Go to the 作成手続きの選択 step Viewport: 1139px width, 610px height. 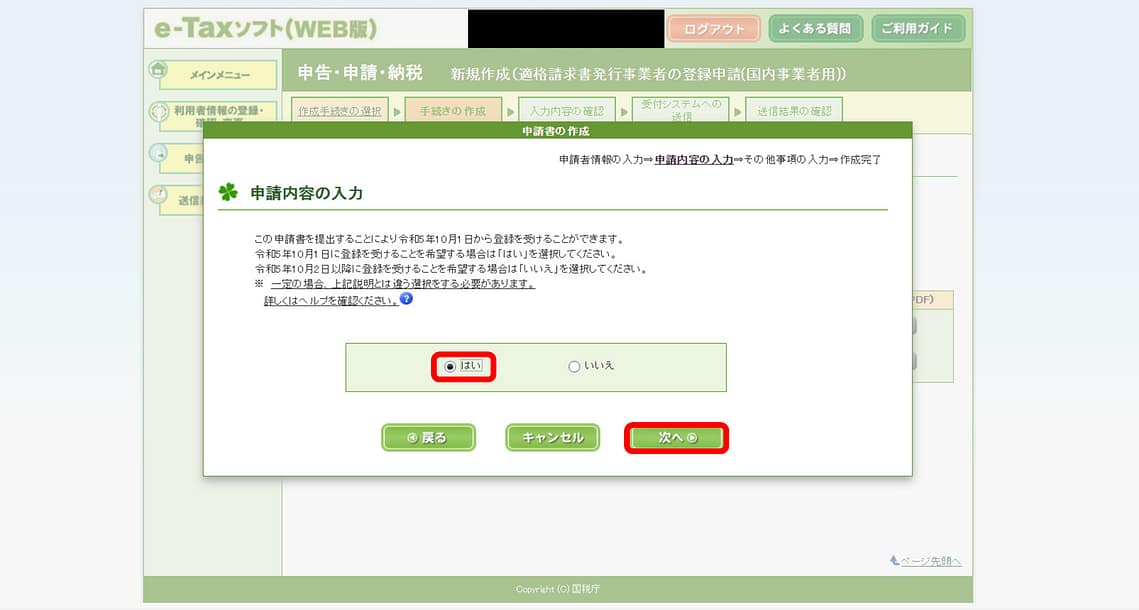[x=340, y=111]
